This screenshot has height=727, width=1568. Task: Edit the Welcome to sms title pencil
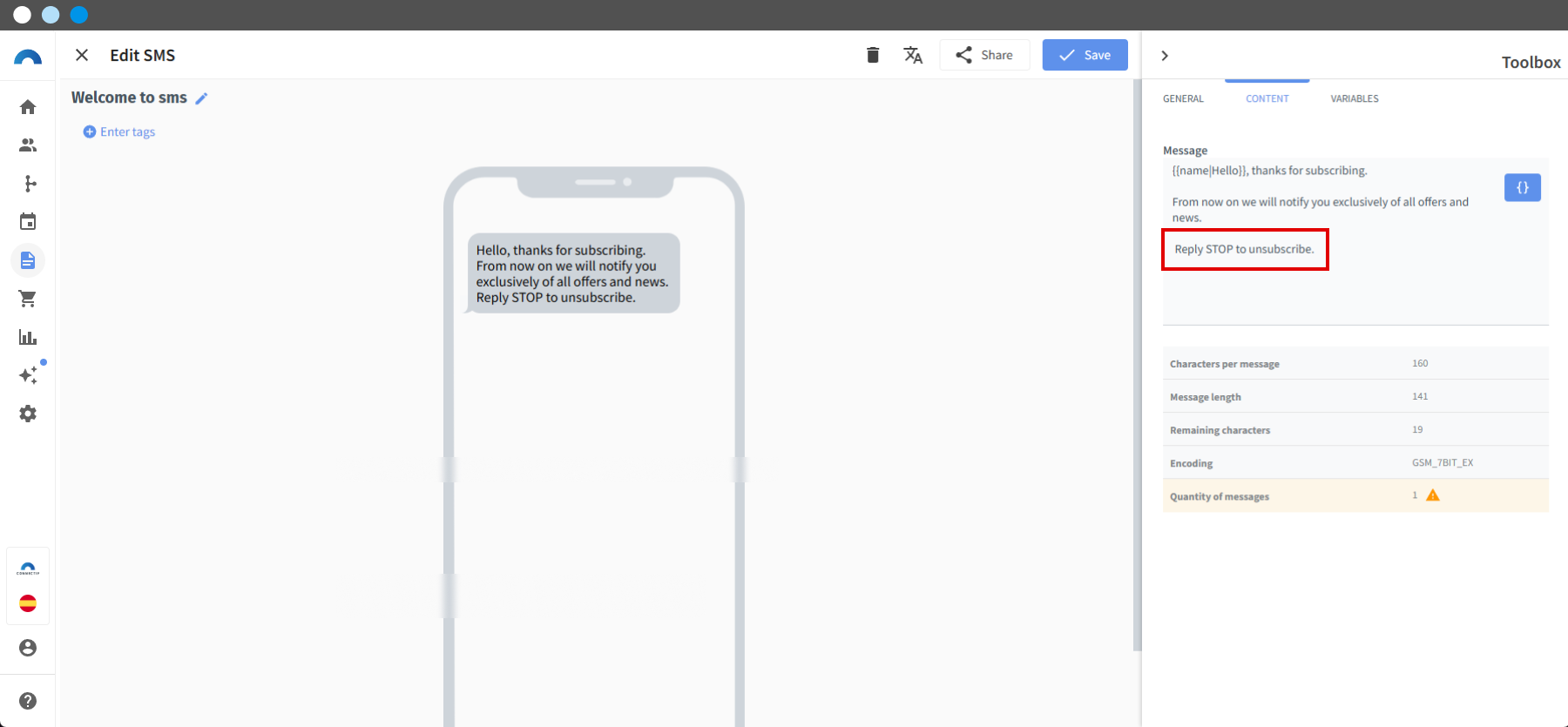201,98
